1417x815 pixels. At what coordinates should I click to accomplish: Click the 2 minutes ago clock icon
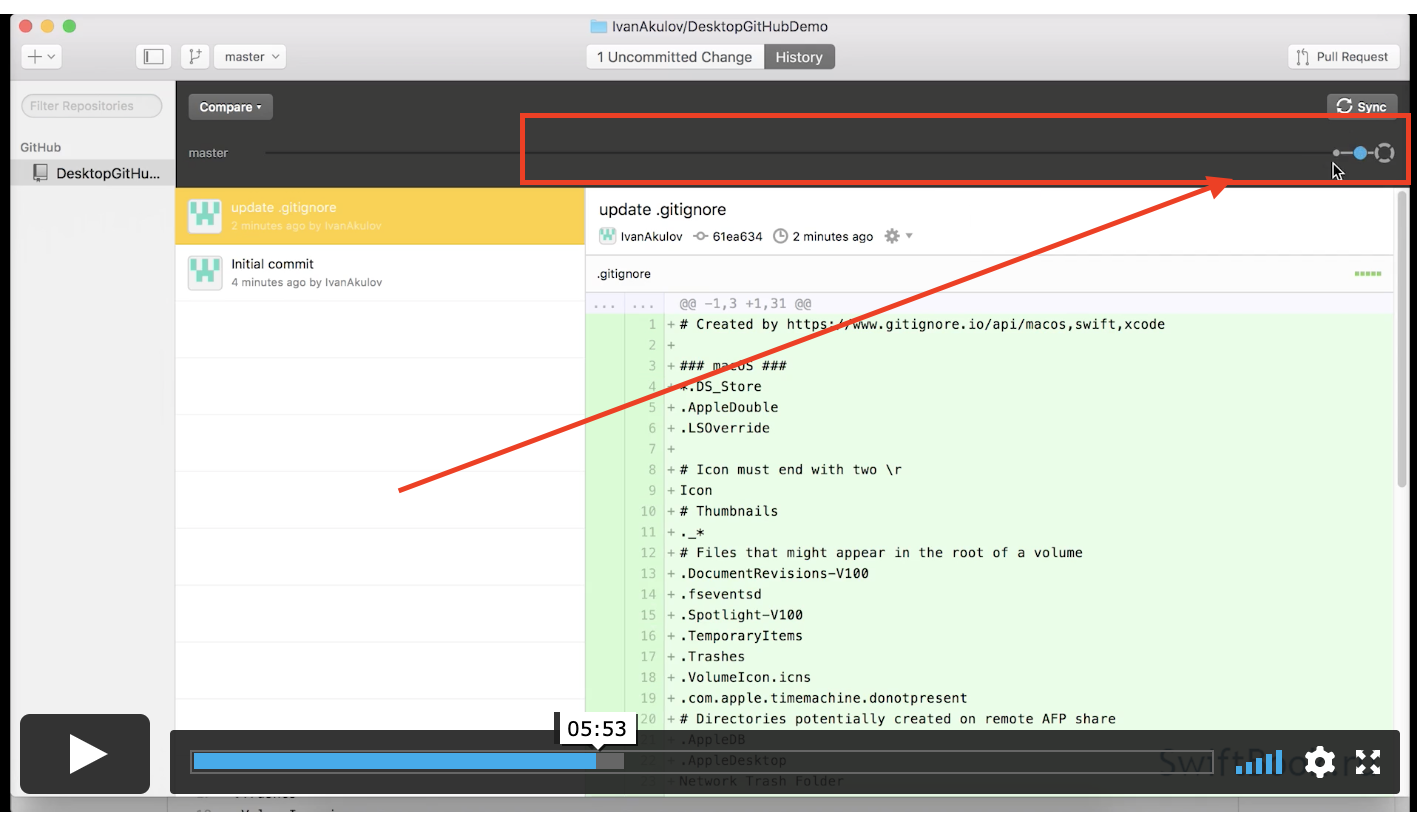coord(781,237)
